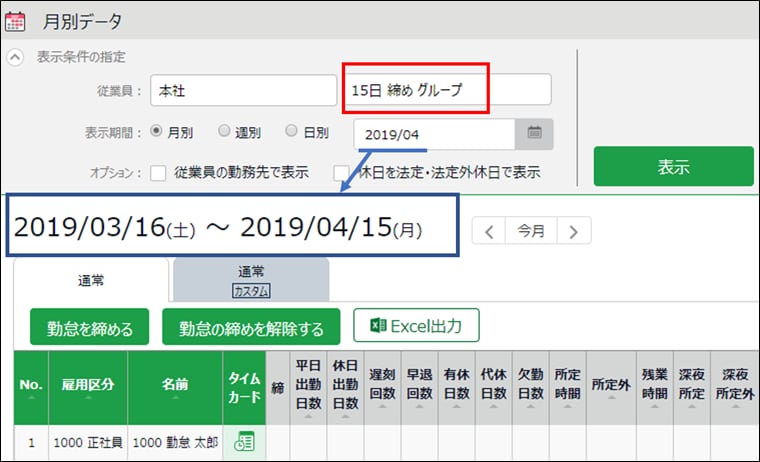760x462 pixels.
Task: Select the 週別 radio button
Action: click(x=224, y=130)
